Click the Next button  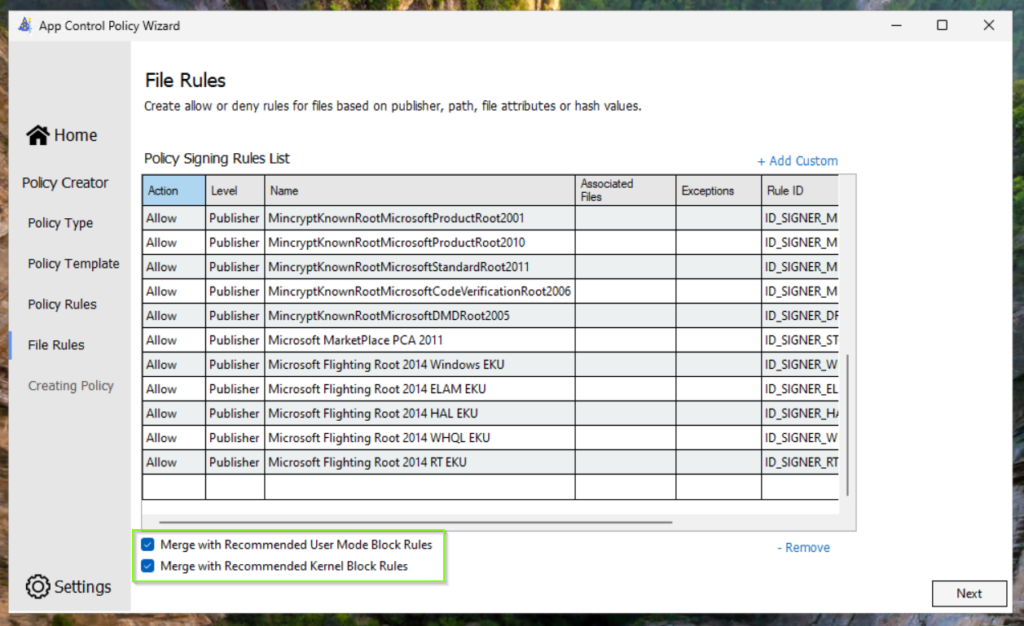point(968,593)
